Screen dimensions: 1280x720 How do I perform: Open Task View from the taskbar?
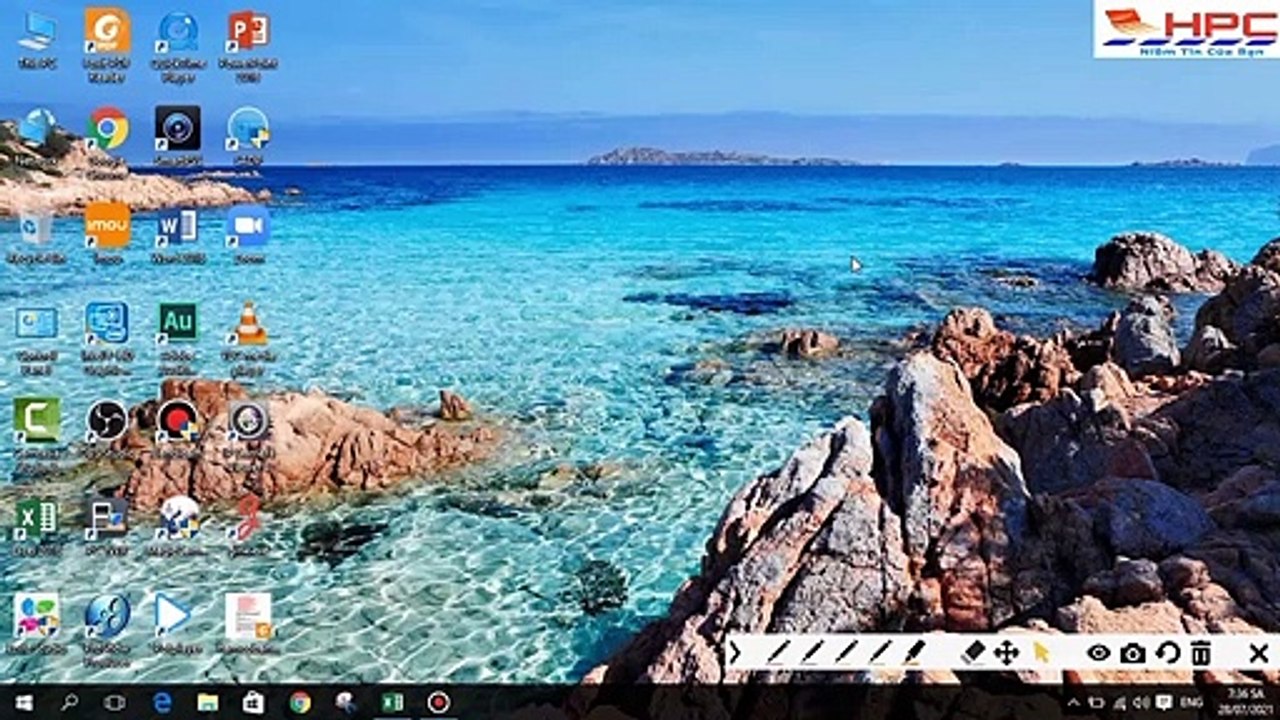115,702
